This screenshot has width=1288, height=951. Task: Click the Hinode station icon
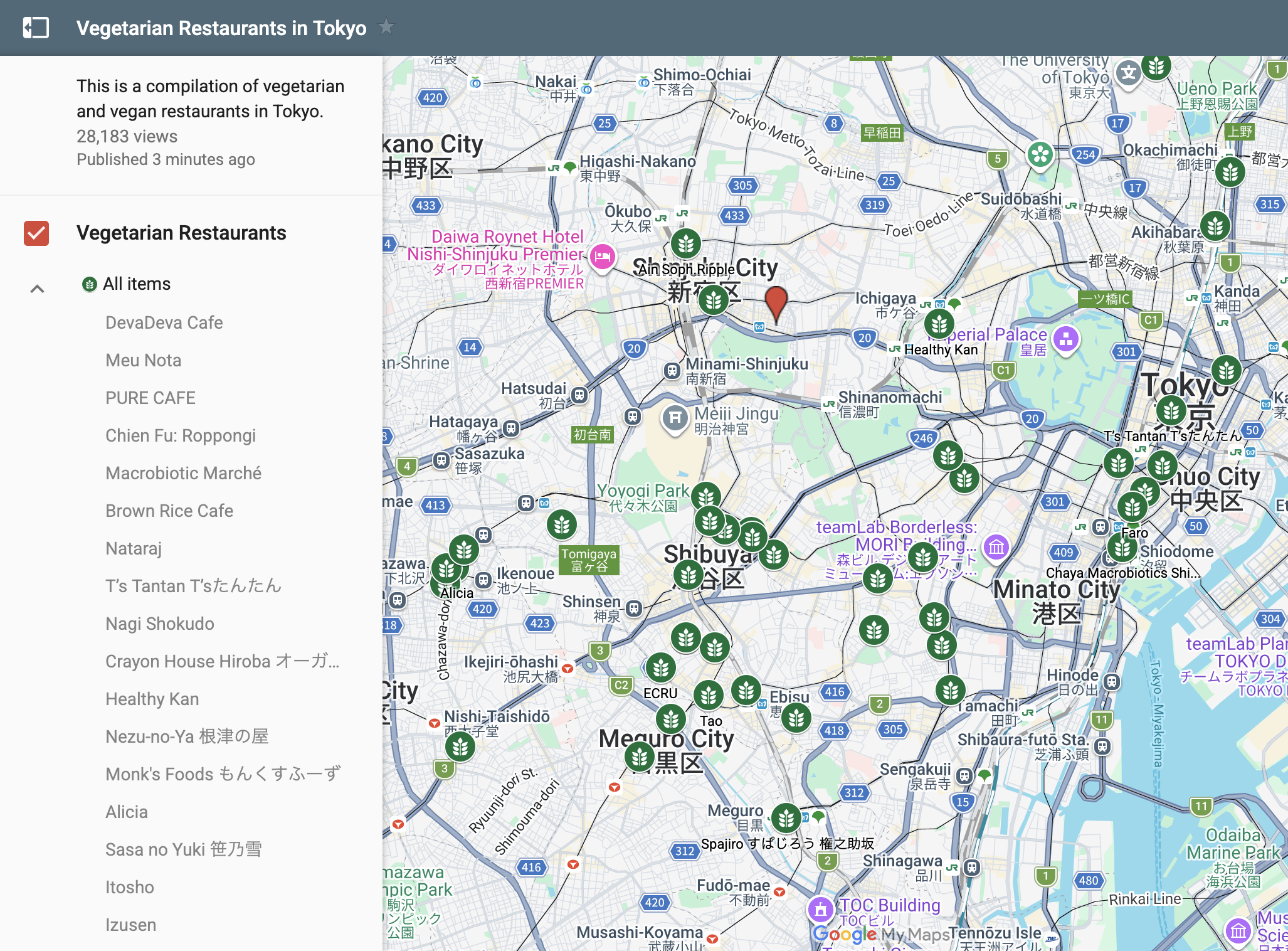click(1111, 681)
